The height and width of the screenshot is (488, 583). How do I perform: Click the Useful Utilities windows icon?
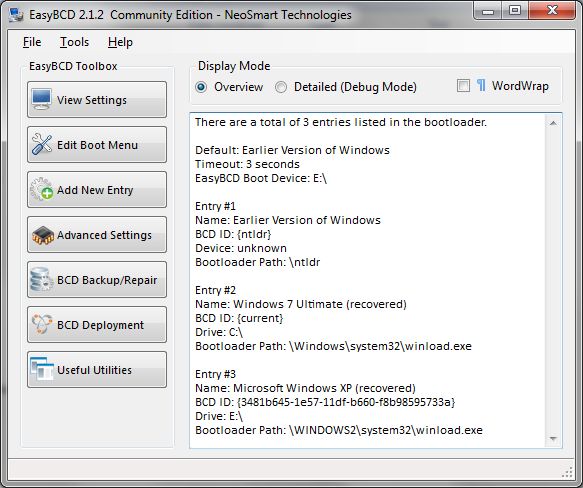coord(42,369)
